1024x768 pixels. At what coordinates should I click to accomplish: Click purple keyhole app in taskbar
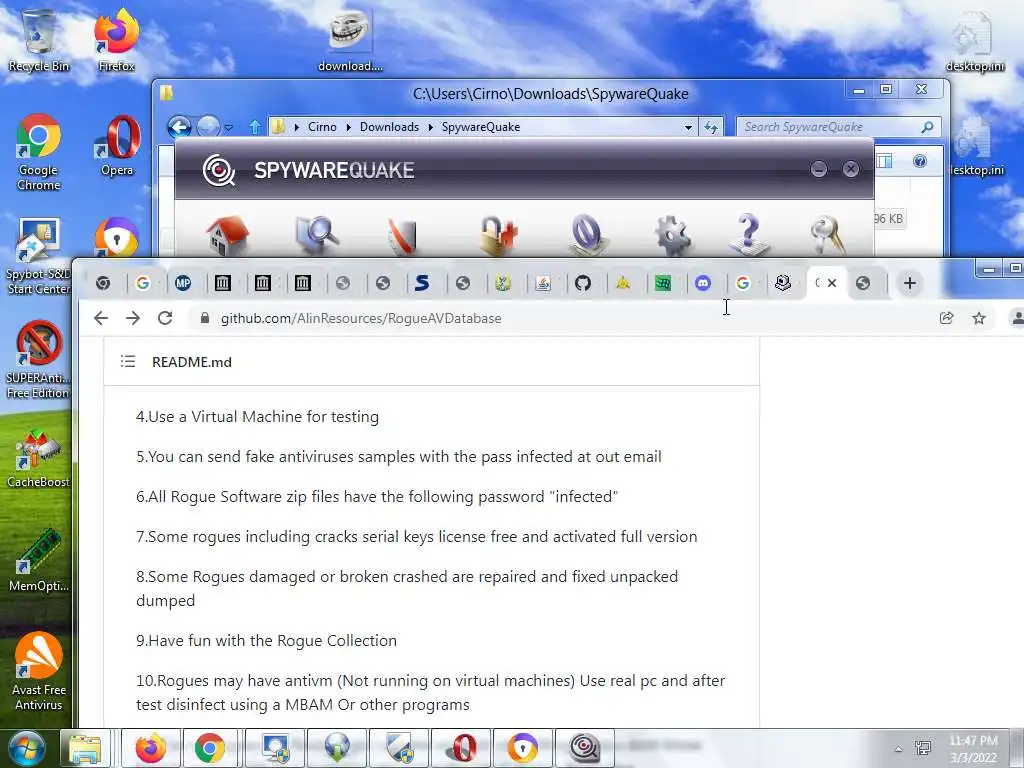(522, 748)
